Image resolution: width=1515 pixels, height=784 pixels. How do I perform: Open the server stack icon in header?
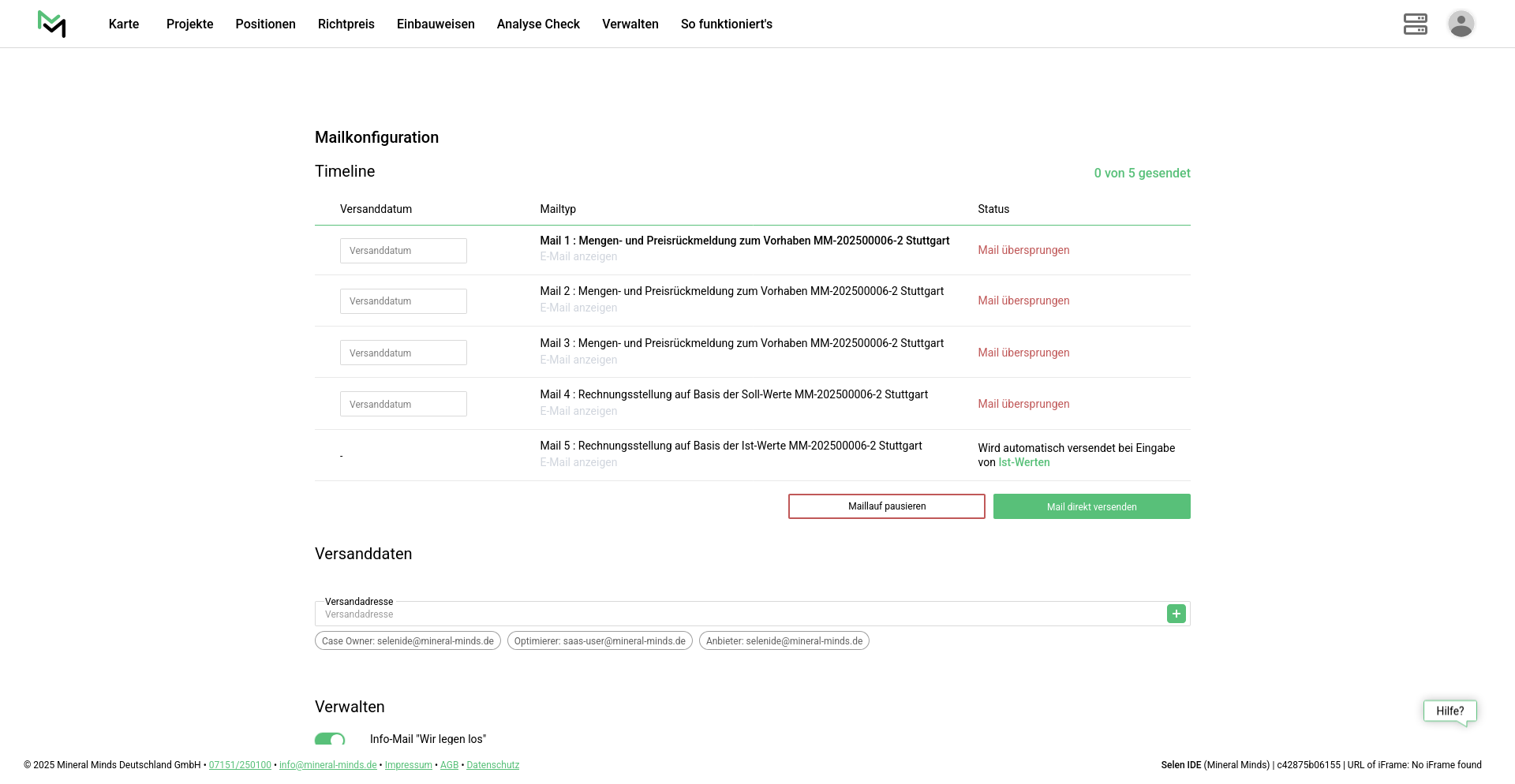point(1415,24)
